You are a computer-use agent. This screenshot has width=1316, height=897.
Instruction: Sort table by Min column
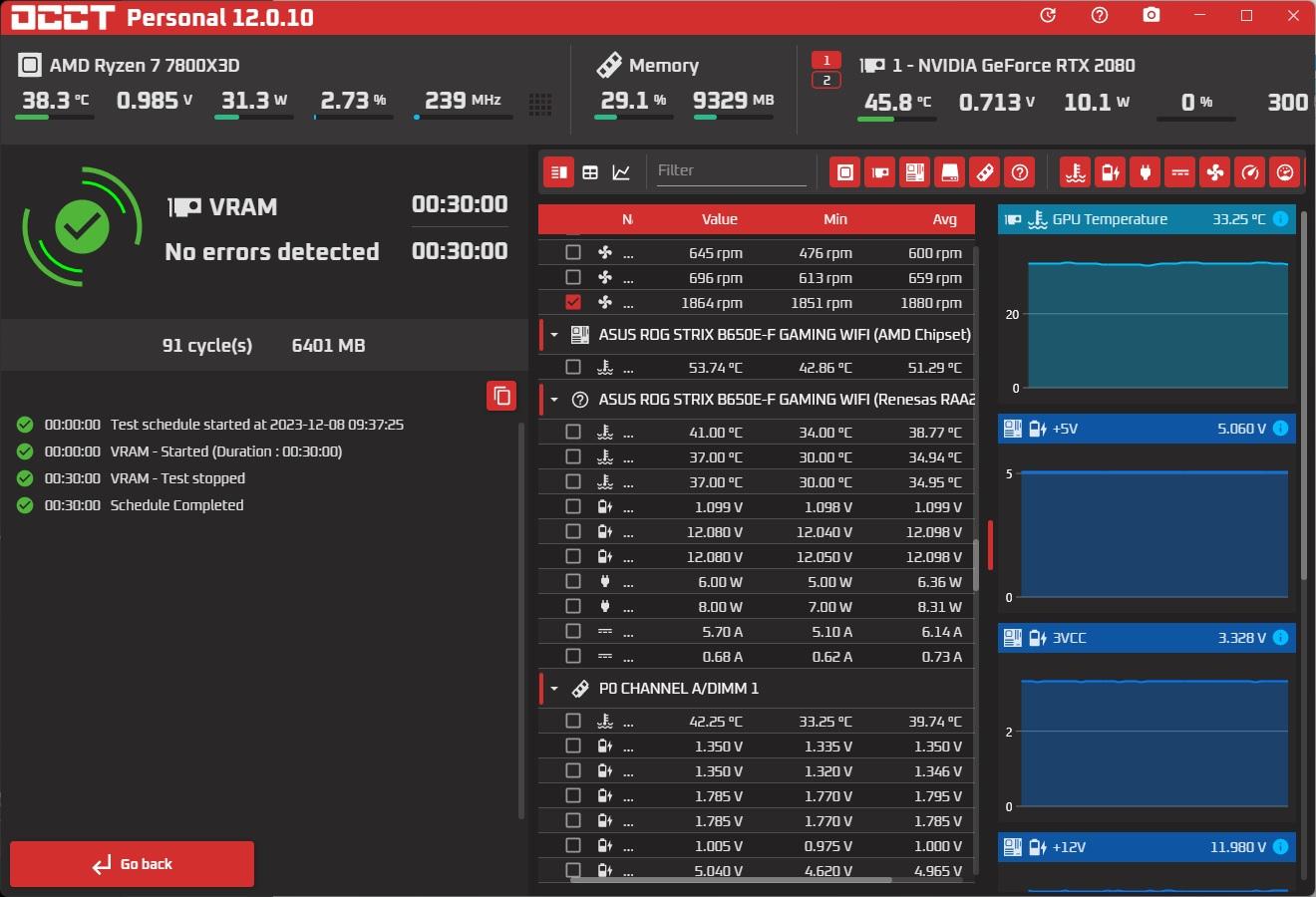coord(835,219)
